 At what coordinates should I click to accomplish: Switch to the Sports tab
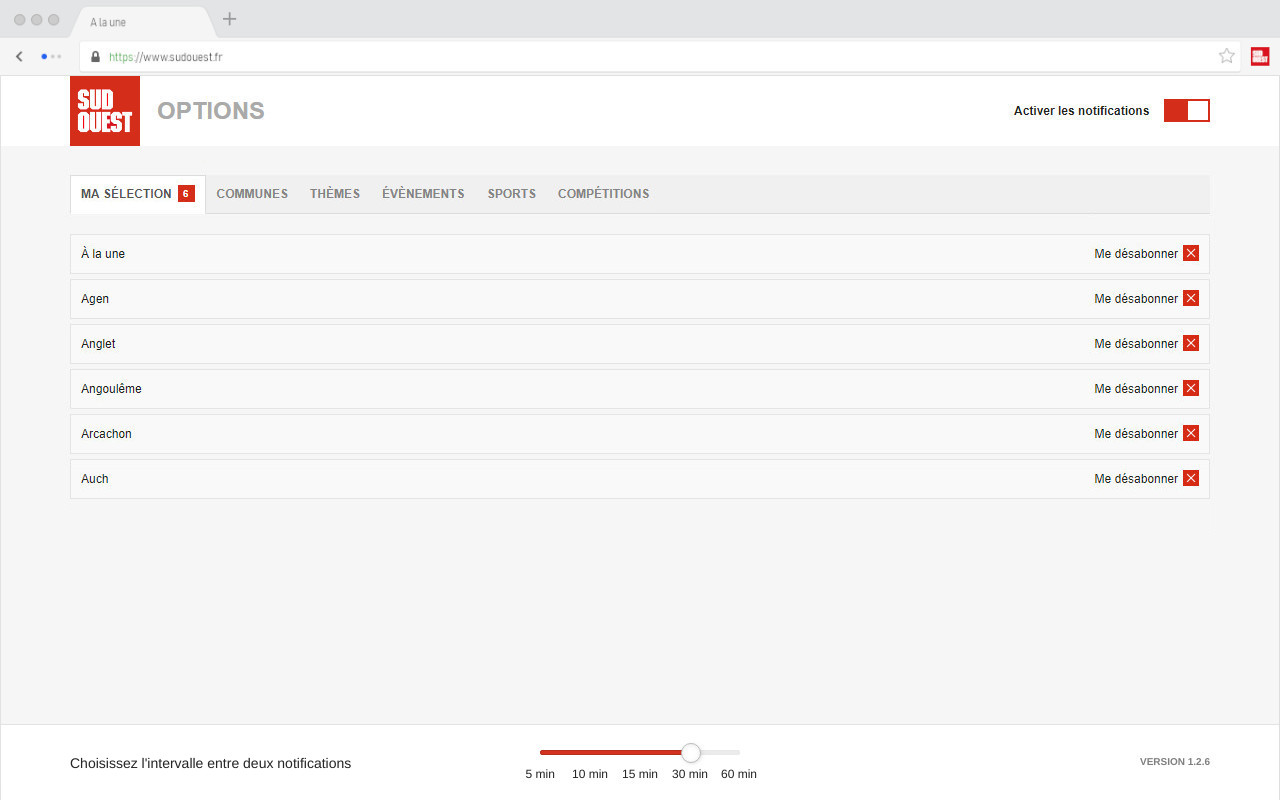[512, 194]
